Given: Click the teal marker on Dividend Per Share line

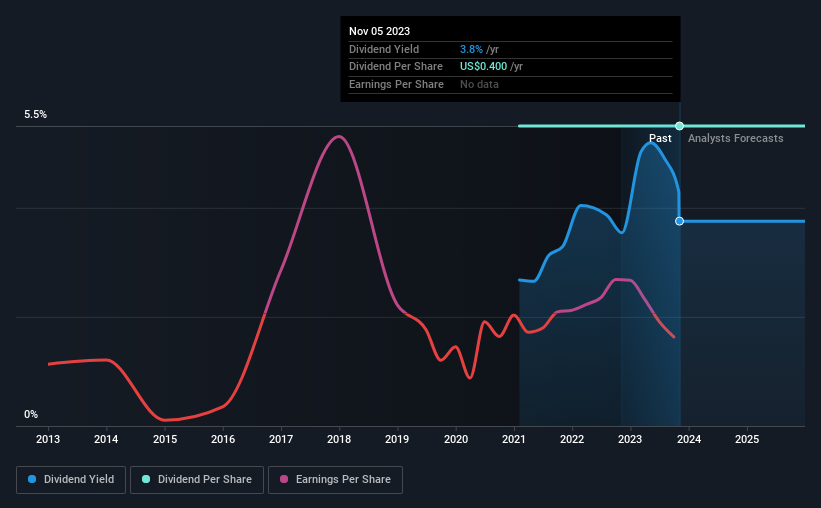Looking at the screenshot, I should (679, 126).
